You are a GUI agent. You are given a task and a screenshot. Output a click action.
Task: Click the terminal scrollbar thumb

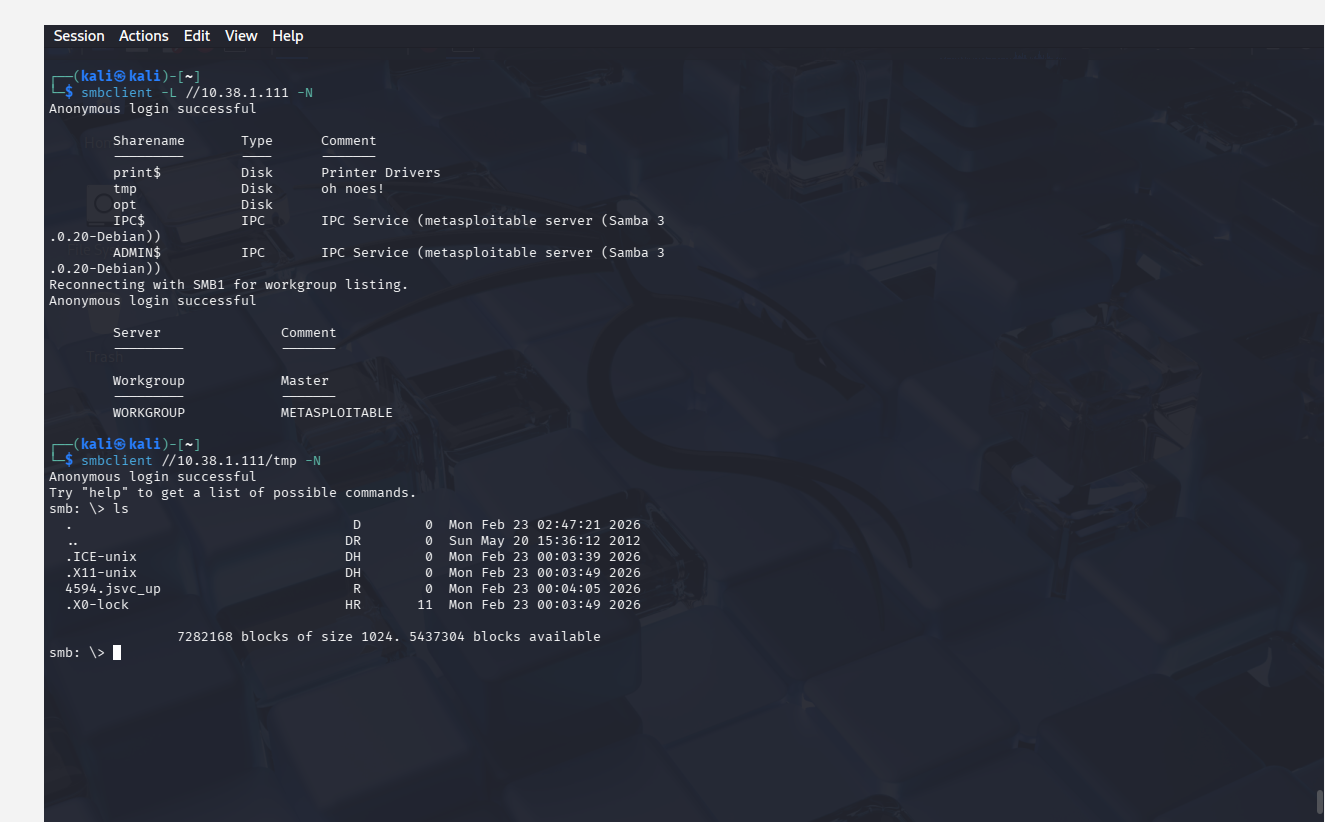click(x=1319, y=801)
